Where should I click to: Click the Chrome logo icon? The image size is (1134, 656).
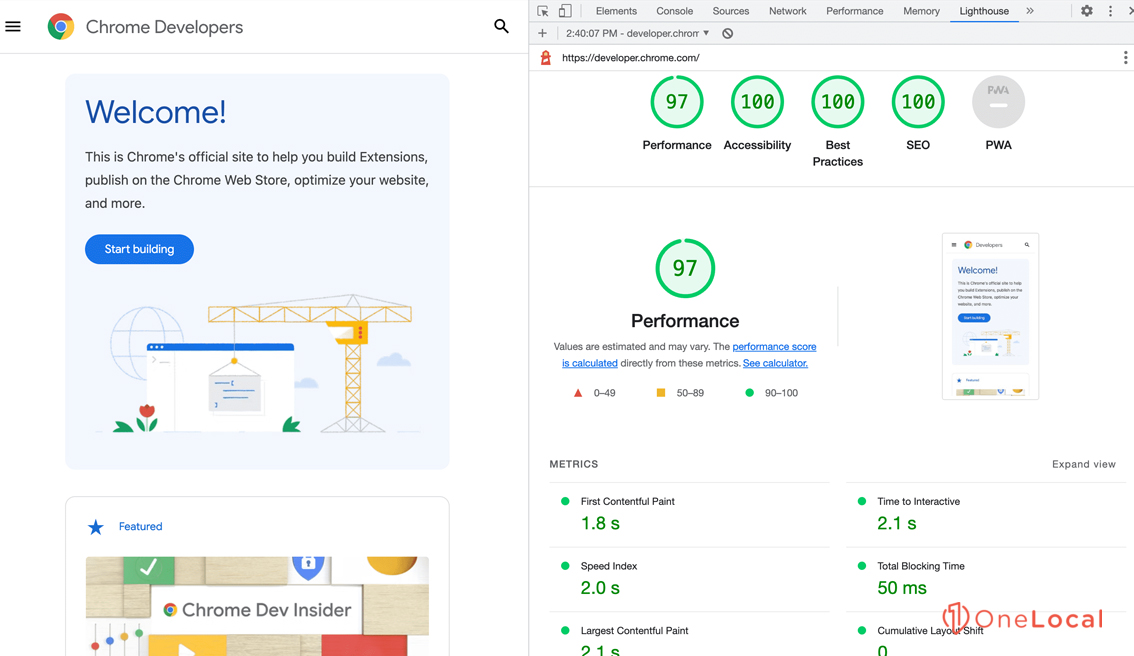pyautogui.click(x=61, y=27)
